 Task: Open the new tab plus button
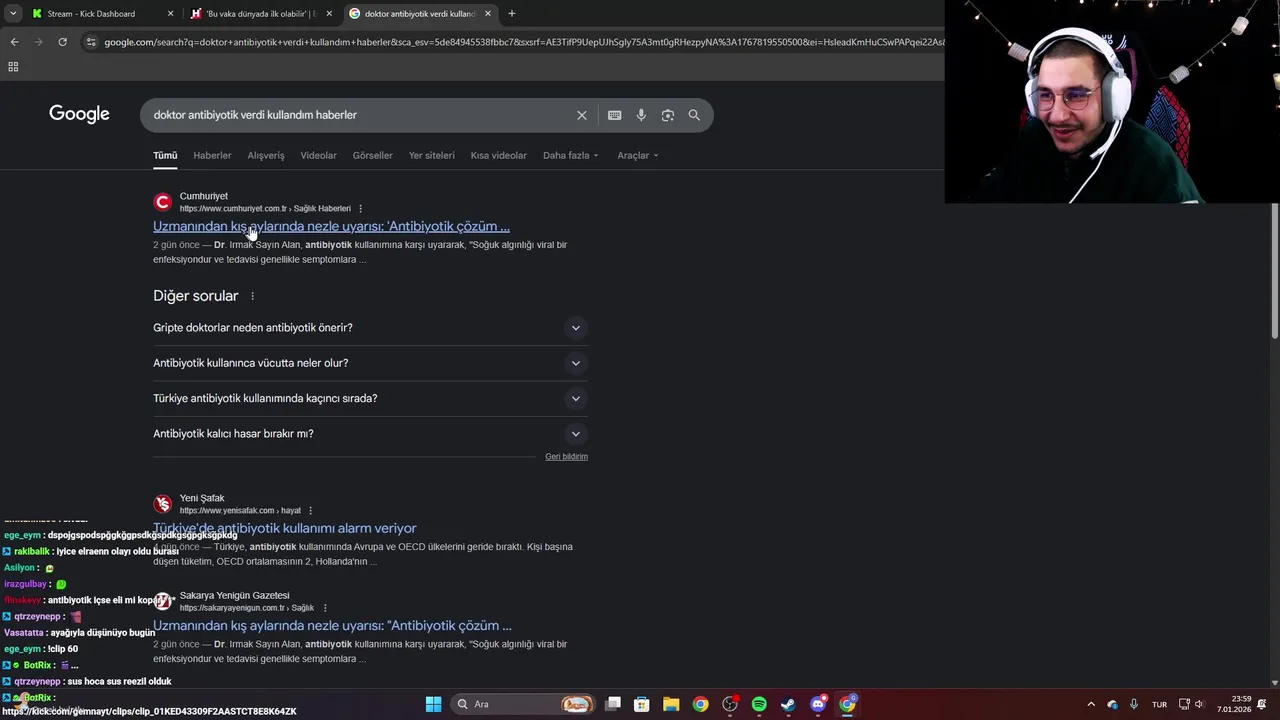[512, 14]
